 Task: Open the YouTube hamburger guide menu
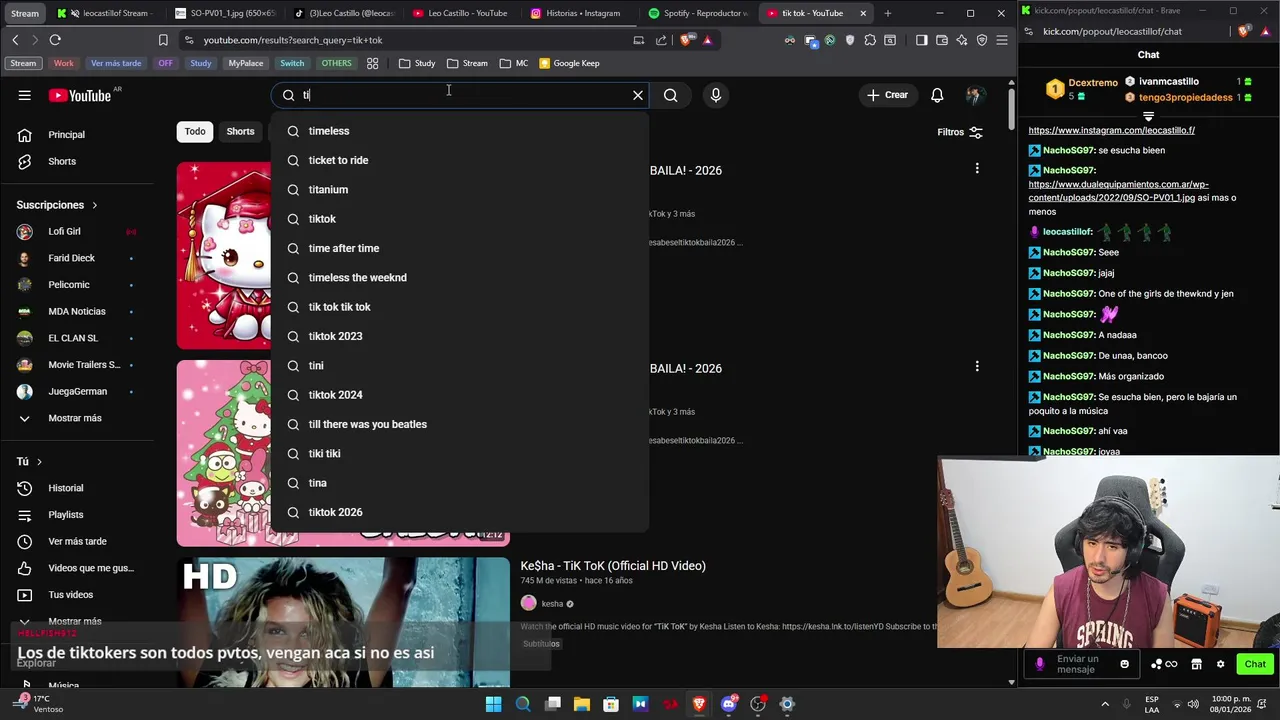pos(24,95)
